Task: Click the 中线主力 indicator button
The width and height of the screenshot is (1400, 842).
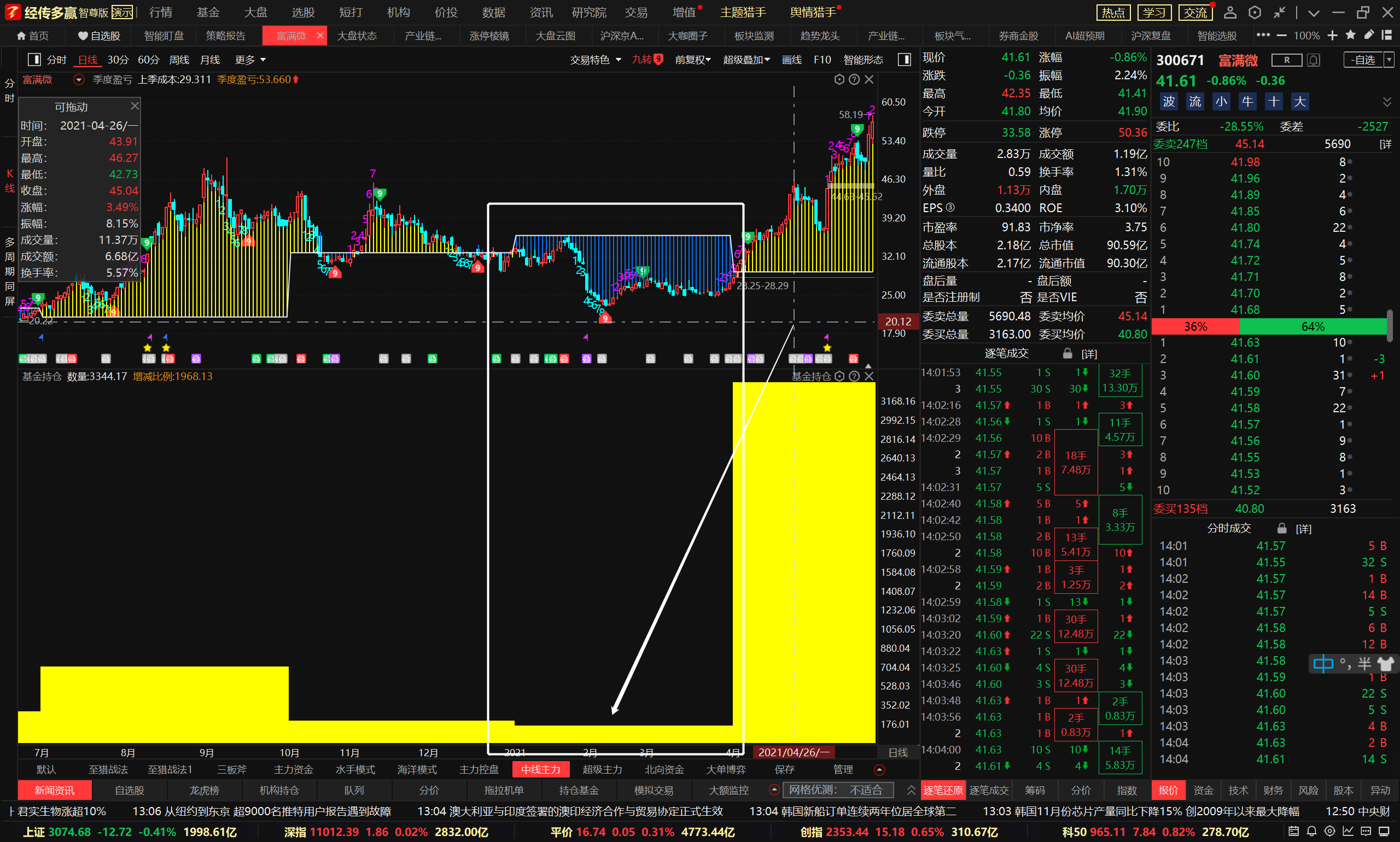Action: pos(540,769)
